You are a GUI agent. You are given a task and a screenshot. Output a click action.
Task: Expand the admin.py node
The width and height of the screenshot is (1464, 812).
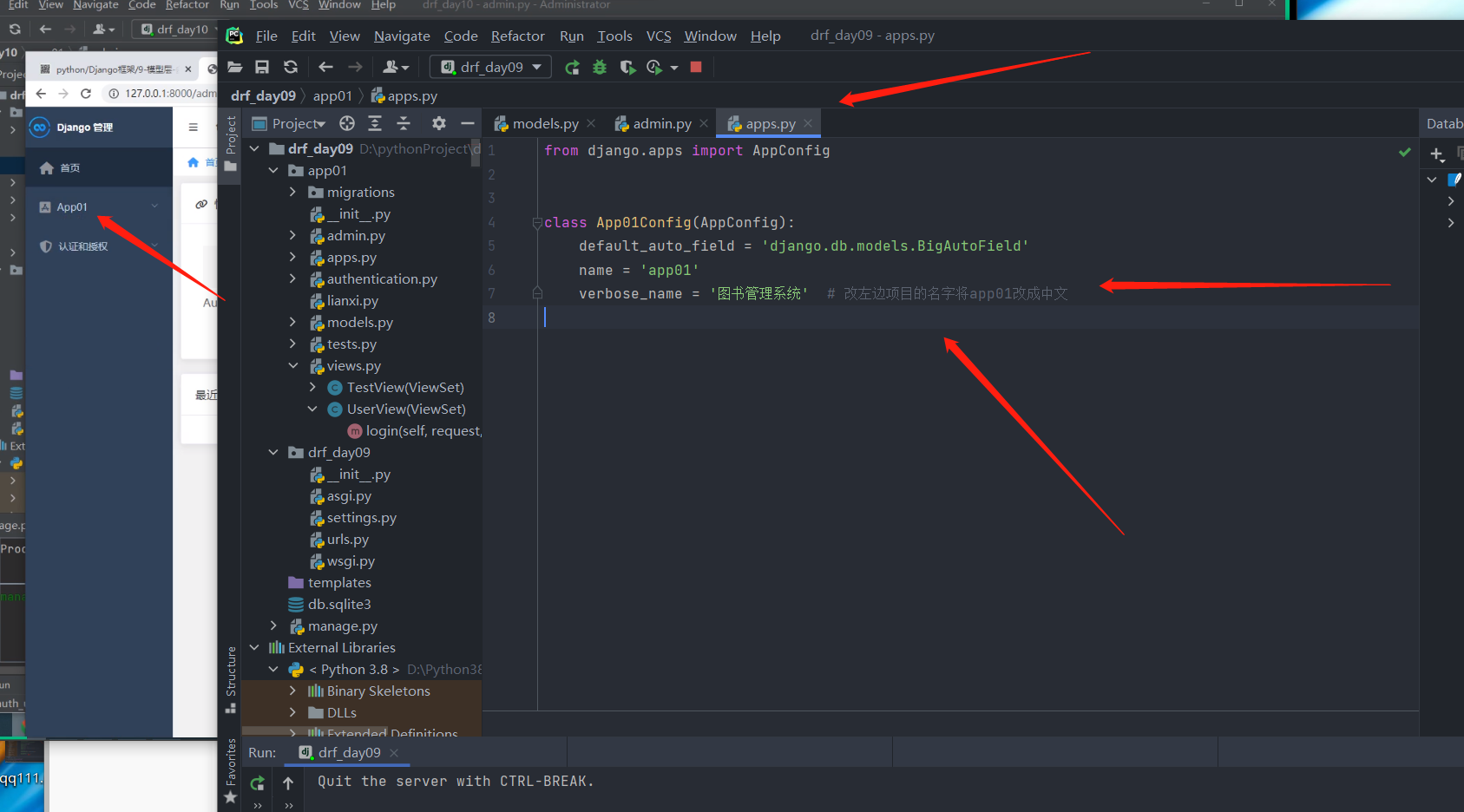click(x=292, y=236)
